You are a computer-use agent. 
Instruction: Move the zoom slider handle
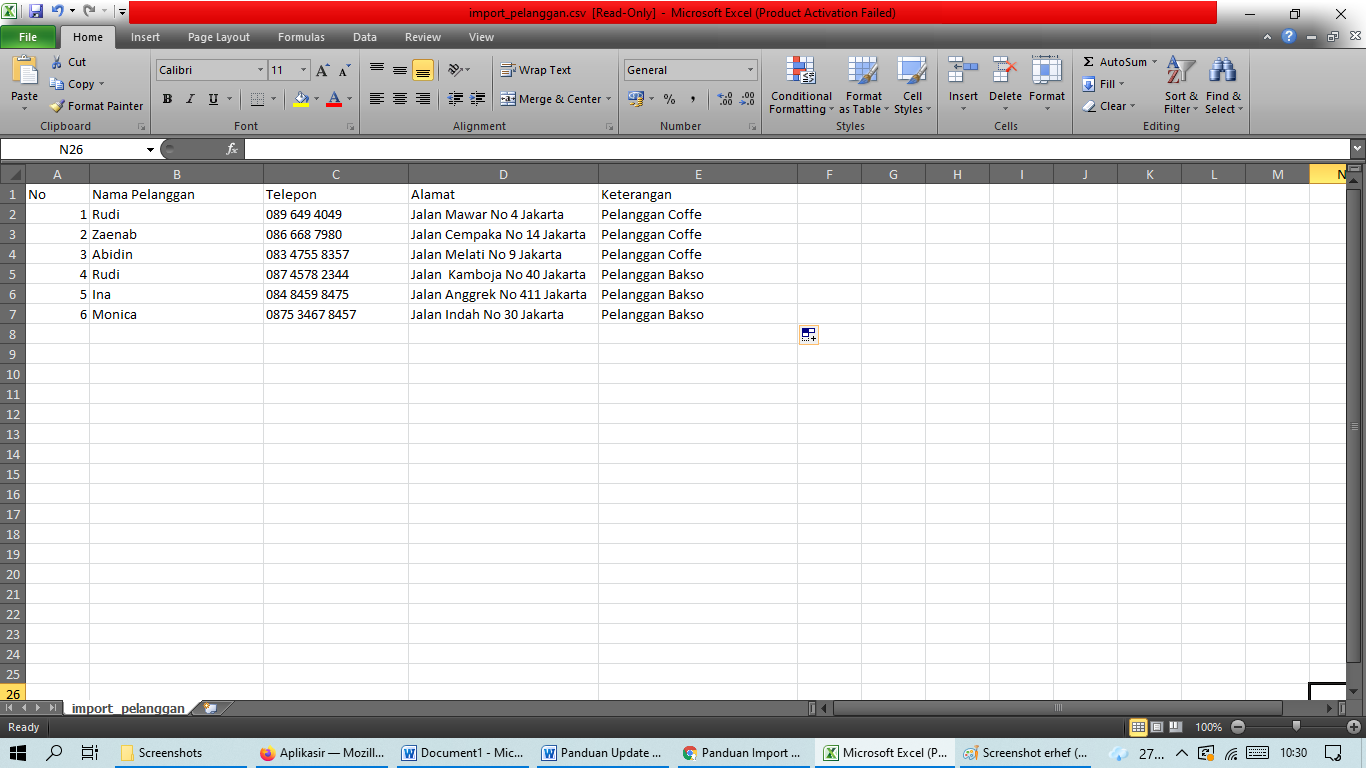pos(1296,727)
